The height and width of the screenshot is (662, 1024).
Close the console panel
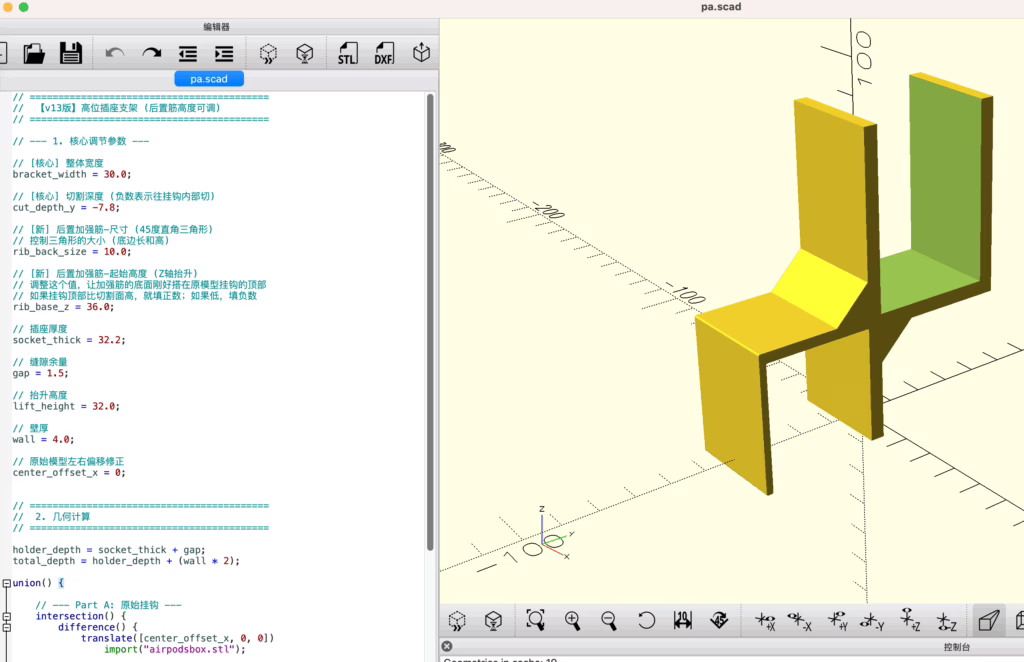pos(447,647)
